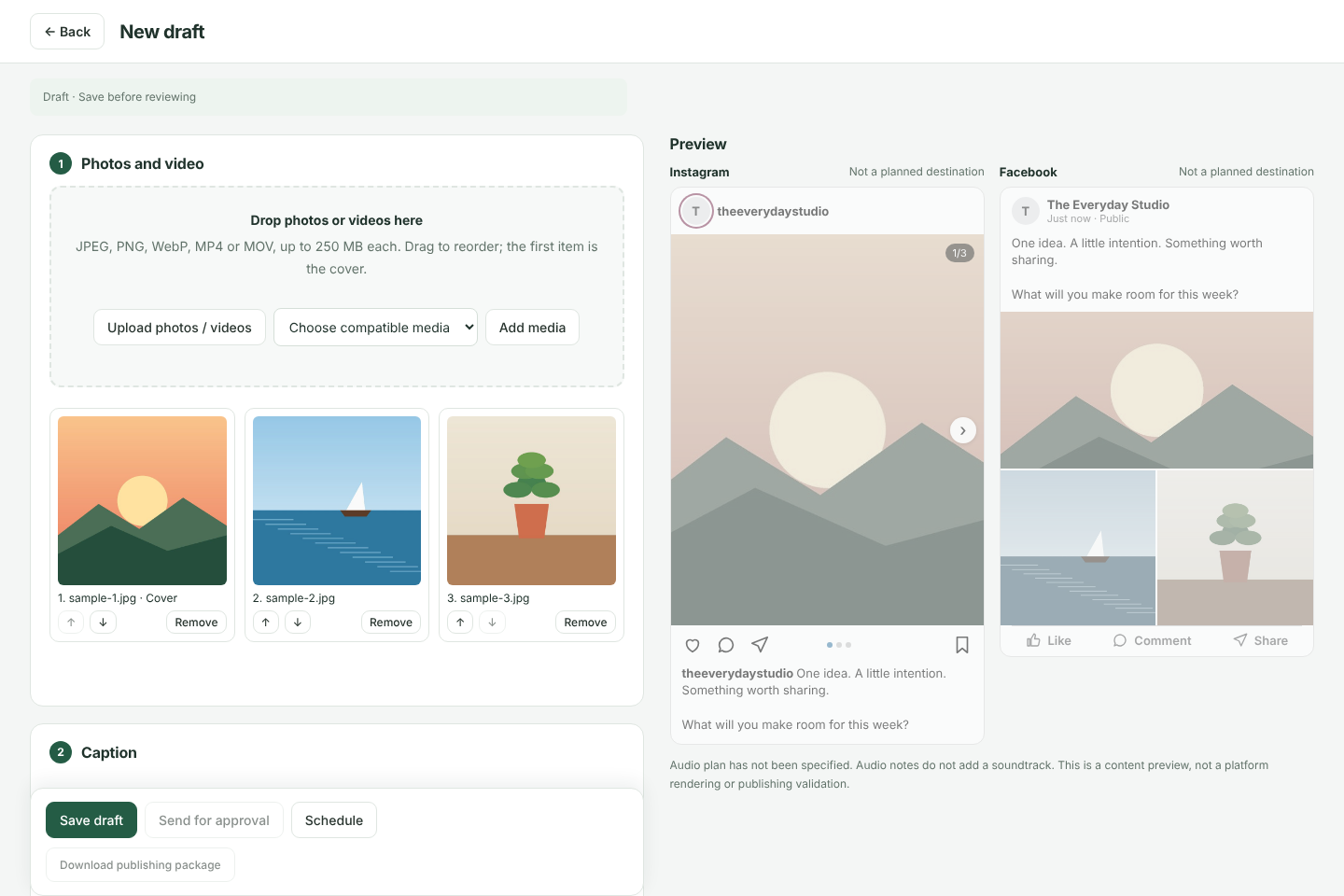This screenshot has height=896, width=1344.
Task: Click Share in the Facebook preview
Action: tap(1261, 640)
